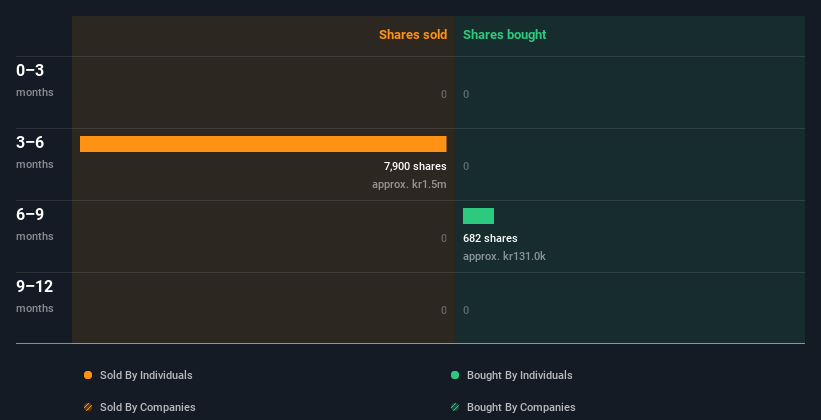Click the 6–9 months row label
Screen dimensions: 821x420
[x=35, y=224]
